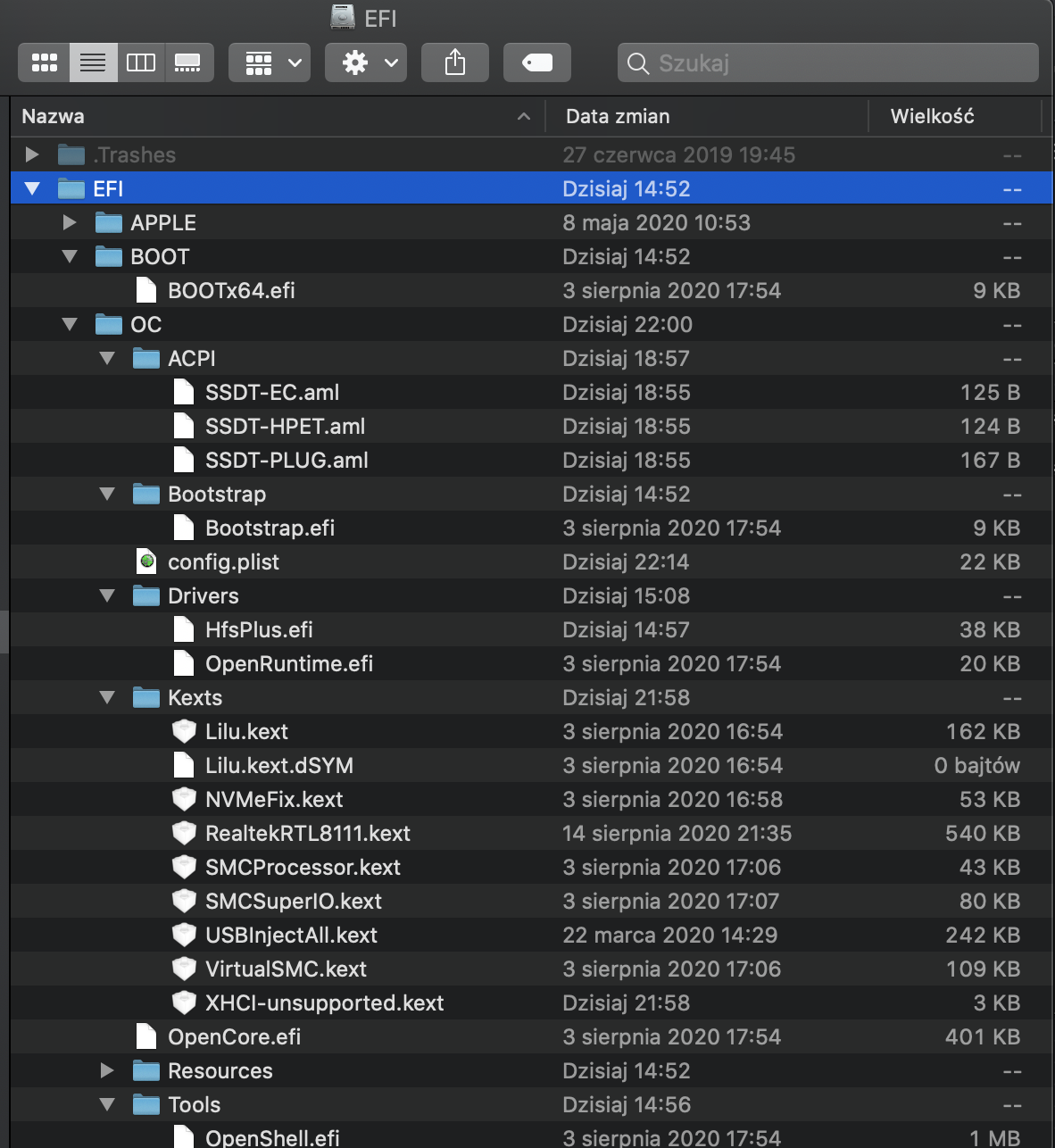Expand the Resources folder
The height and width of the screenshot is (1148, 1055).
(x=107, y=1070)
